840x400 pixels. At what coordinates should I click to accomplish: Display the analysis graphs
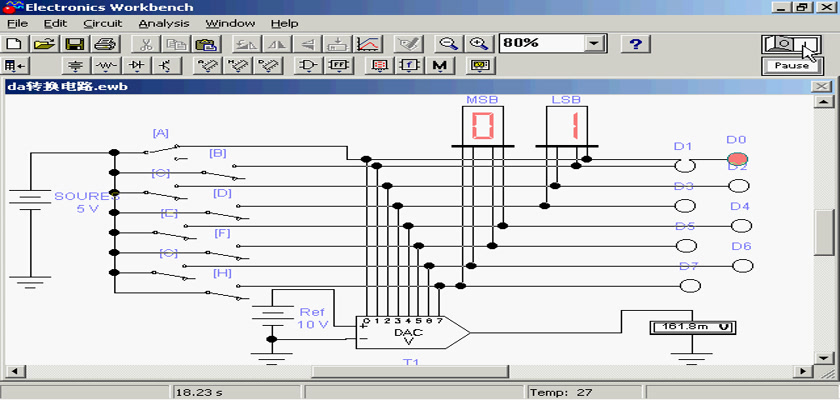pos(368,43)
